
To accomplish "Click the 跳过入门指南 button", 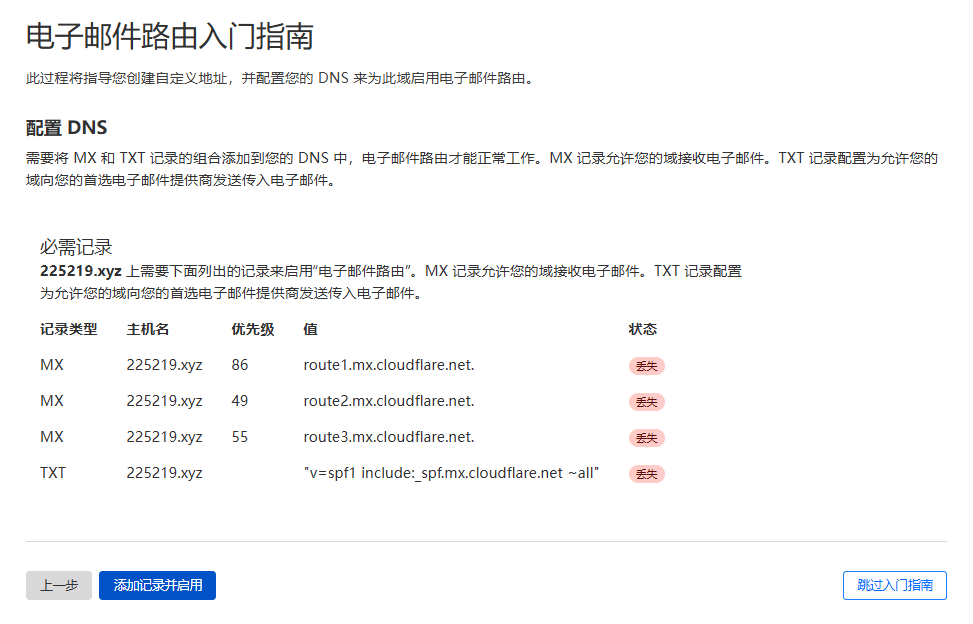I will pyautogui.click(x=894, y=586).
